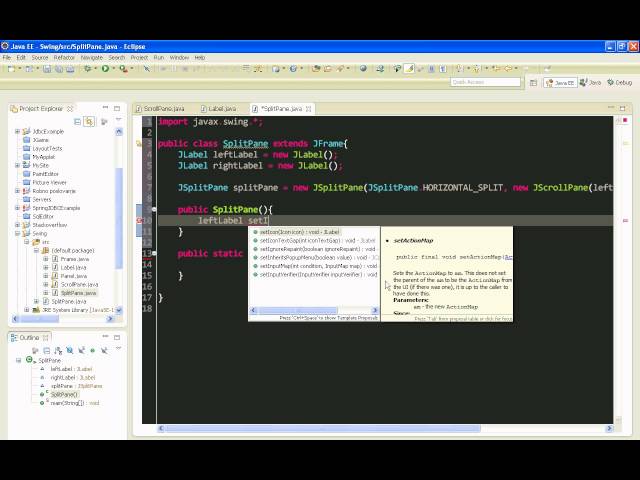Close the SplitPane.java editor tab
The image size is (640, 480).
(309, 109)
